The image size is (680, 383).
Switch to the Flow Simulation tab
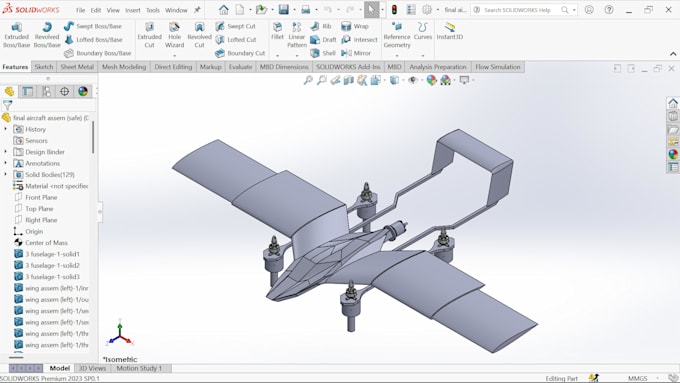pos(497,67)
